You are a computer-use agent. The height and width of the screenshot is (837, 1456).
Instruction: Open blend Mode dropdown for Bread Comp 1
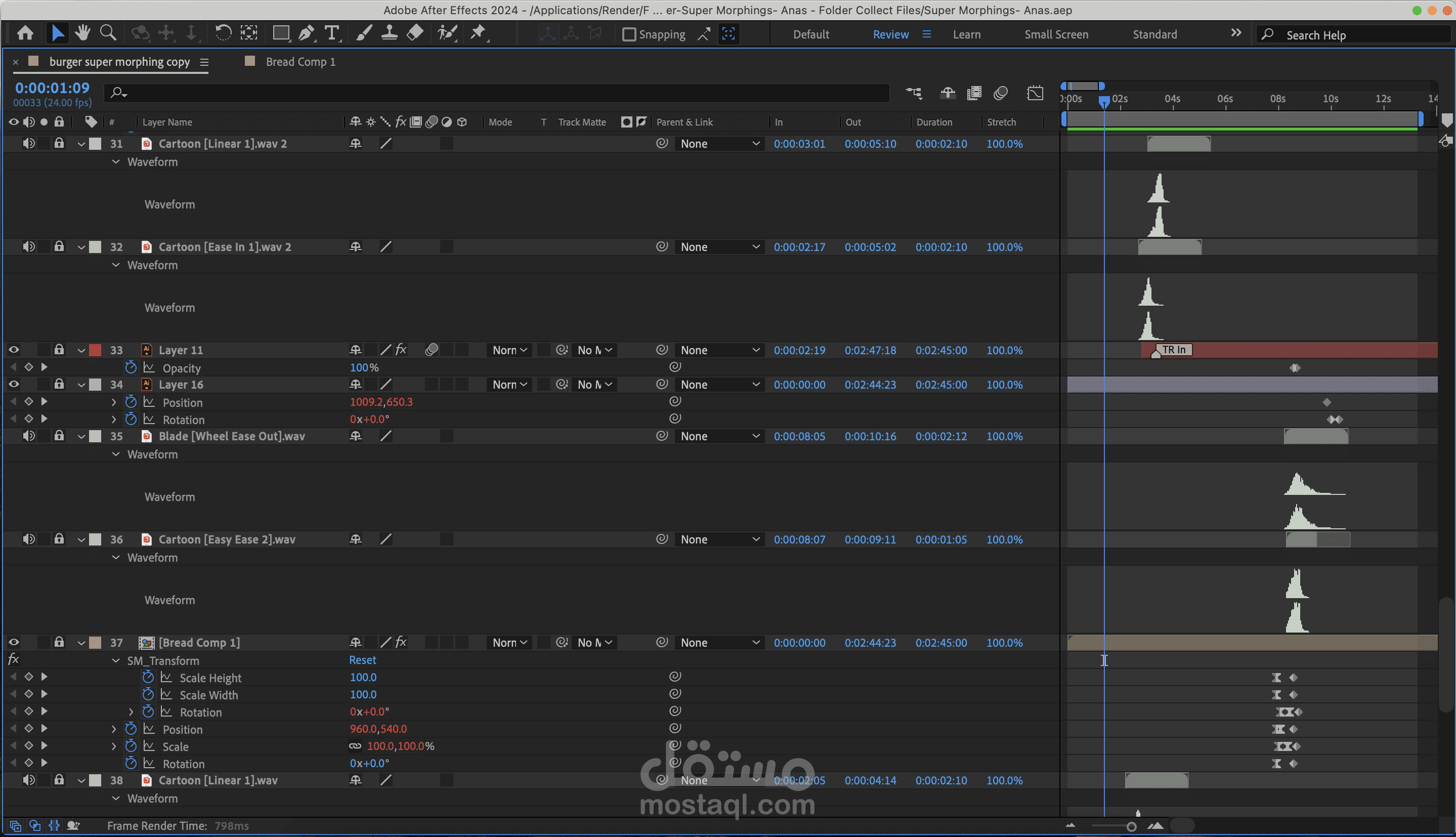tap(509, 643)
